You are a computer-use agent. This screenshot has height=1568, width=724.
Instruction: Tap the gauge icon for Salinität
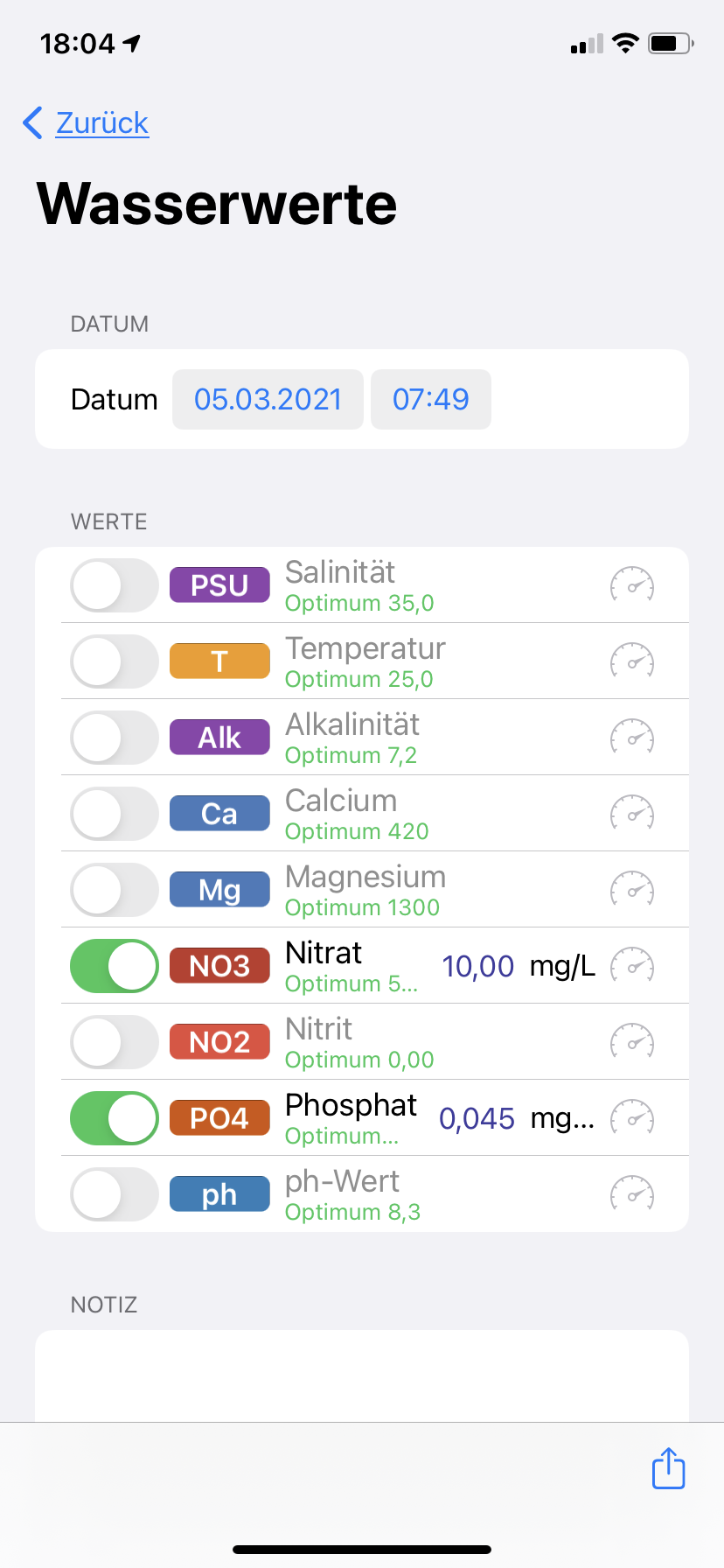[631, 585]
